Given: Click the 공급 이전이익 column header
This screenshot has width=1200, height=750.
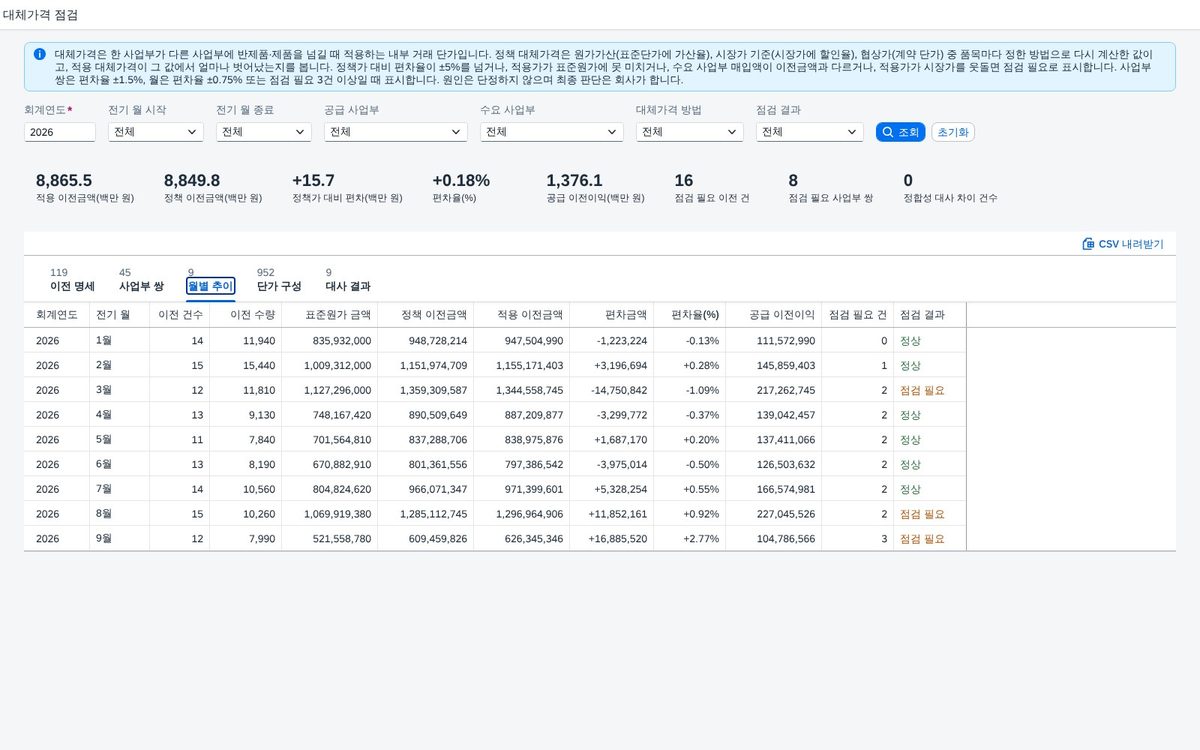Looking at the screenshot, I should point(774,315).
